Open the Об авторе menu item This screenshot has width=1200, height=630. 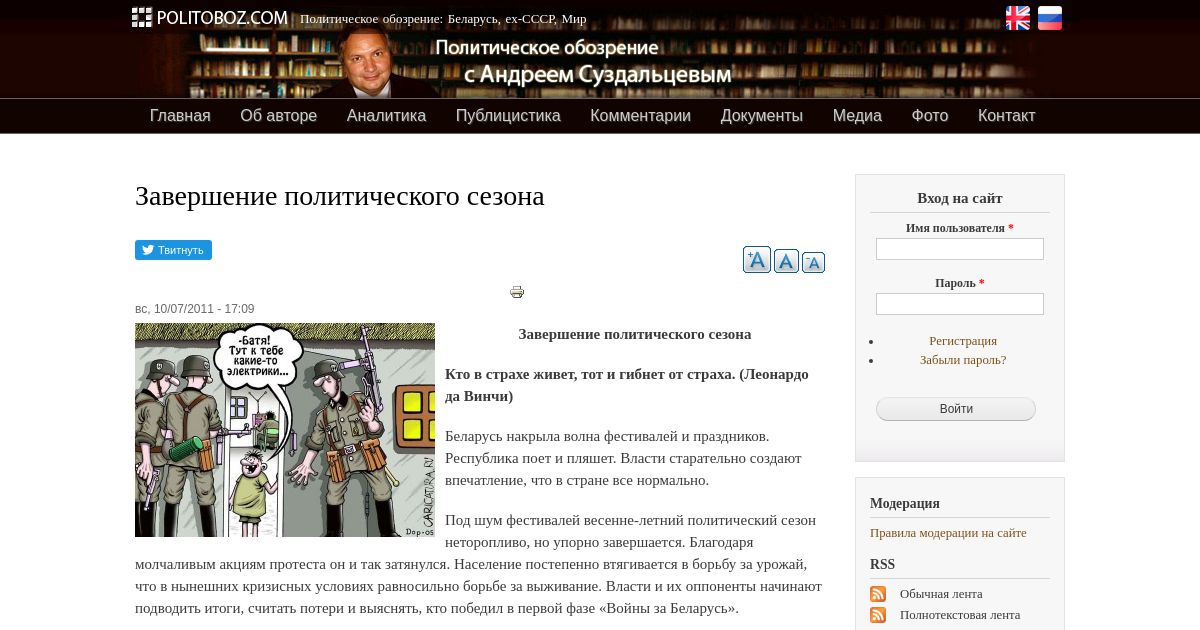278,116
